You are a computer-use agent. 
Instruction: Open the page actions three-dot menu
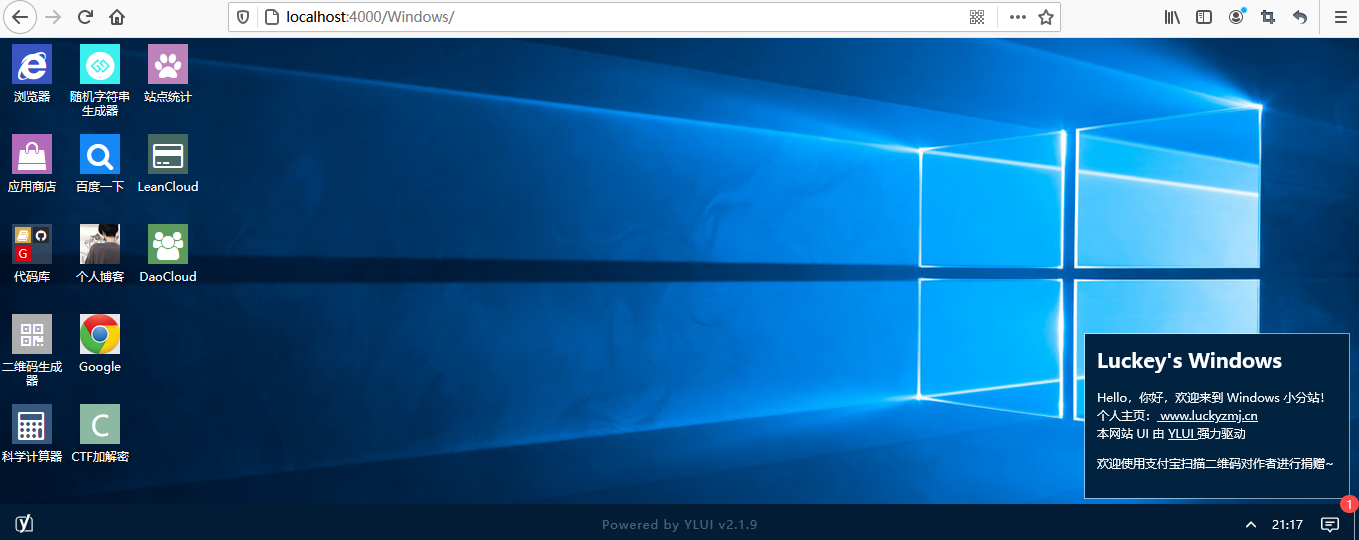(x=1017, y=17)
